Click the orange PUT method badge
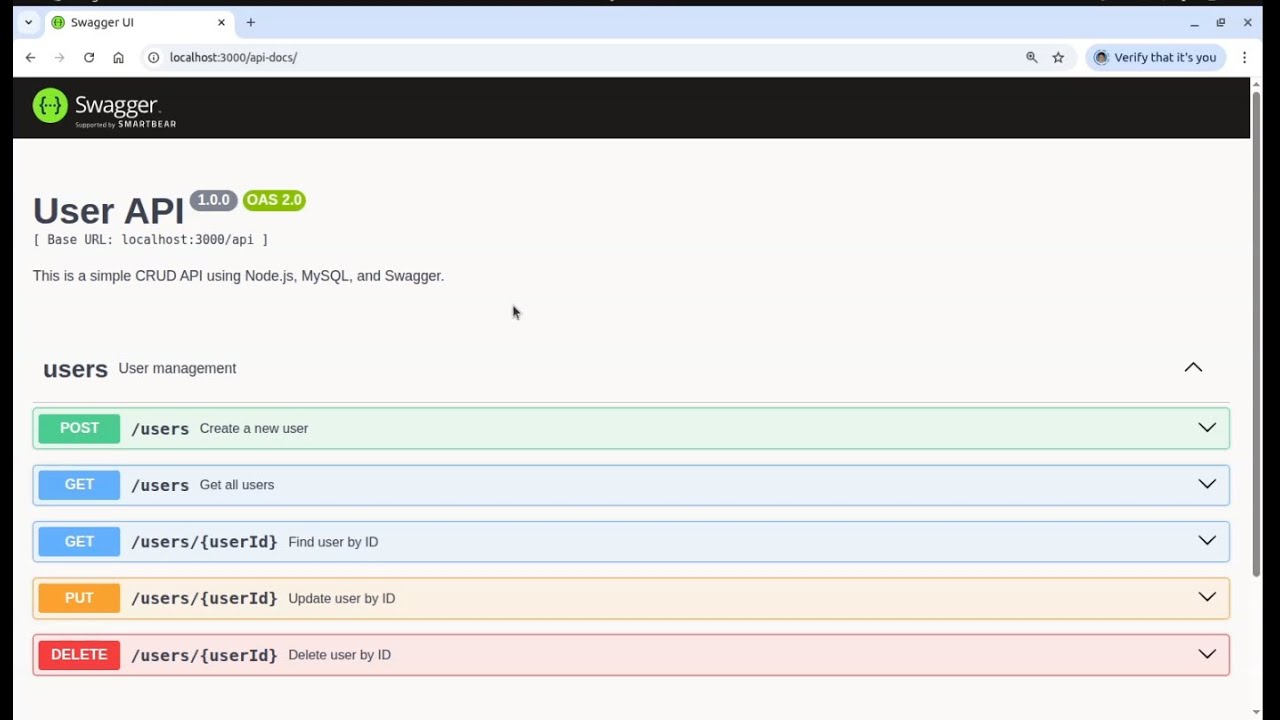 pos(79,598)
